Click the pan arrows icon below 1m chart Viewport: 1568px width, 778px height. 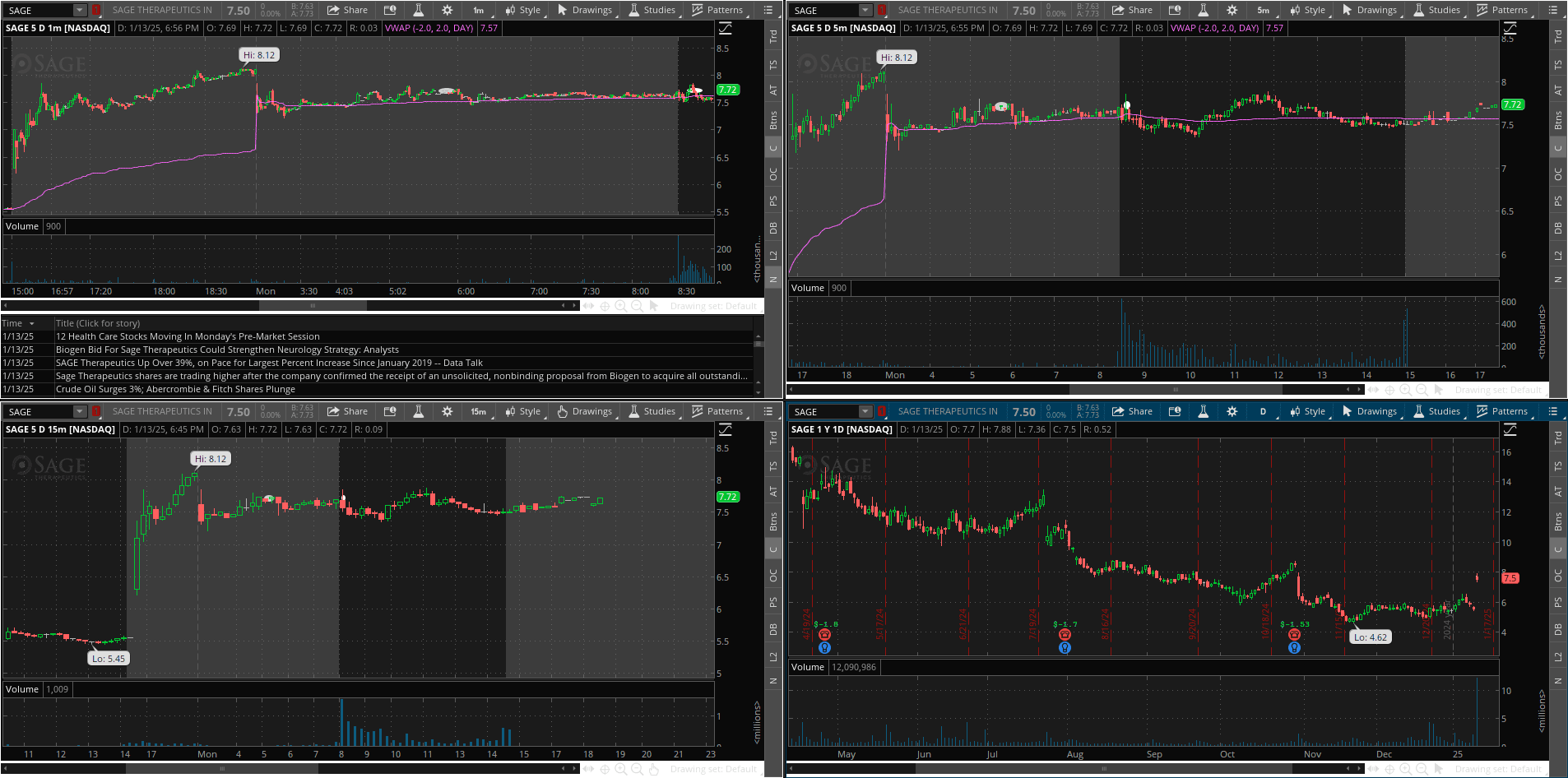tap(588, 306)
